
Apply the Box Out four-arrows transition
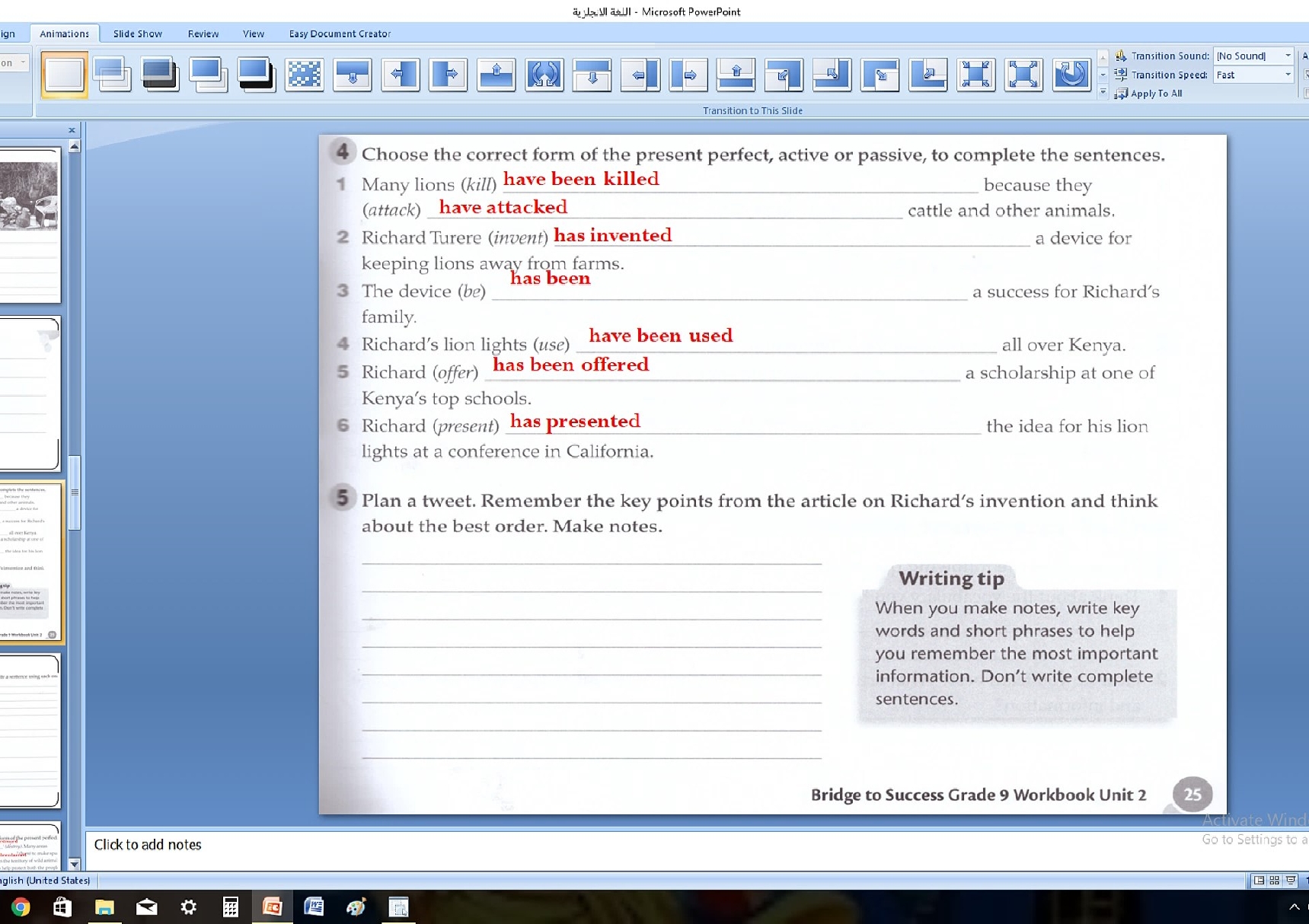point(1023,75)
